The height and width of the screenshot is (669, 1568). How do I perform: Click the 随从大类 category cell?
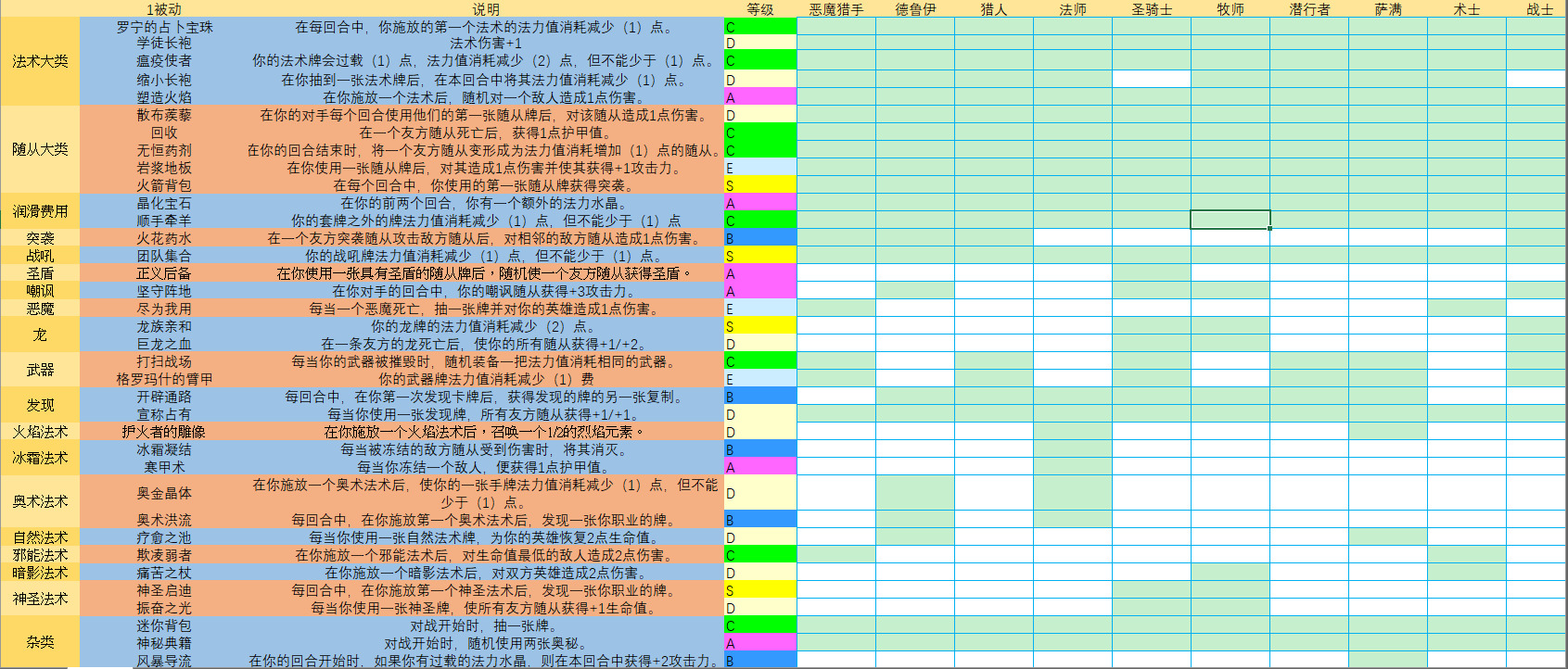[41, 150]
